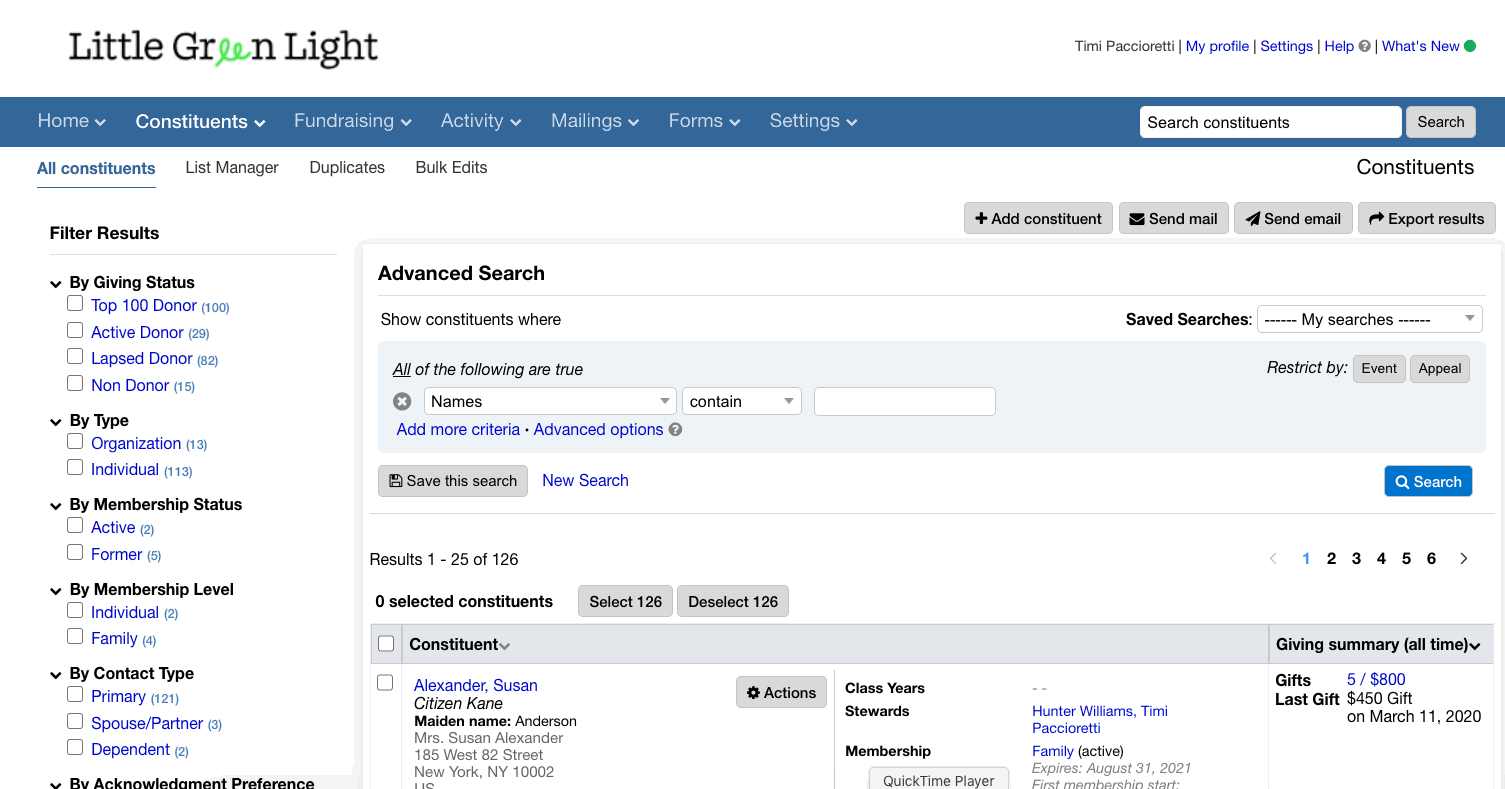Select the Susan Alexander row checkbox
The height and width of the screenshot is (789, 1505).
(x=385, y=683)
